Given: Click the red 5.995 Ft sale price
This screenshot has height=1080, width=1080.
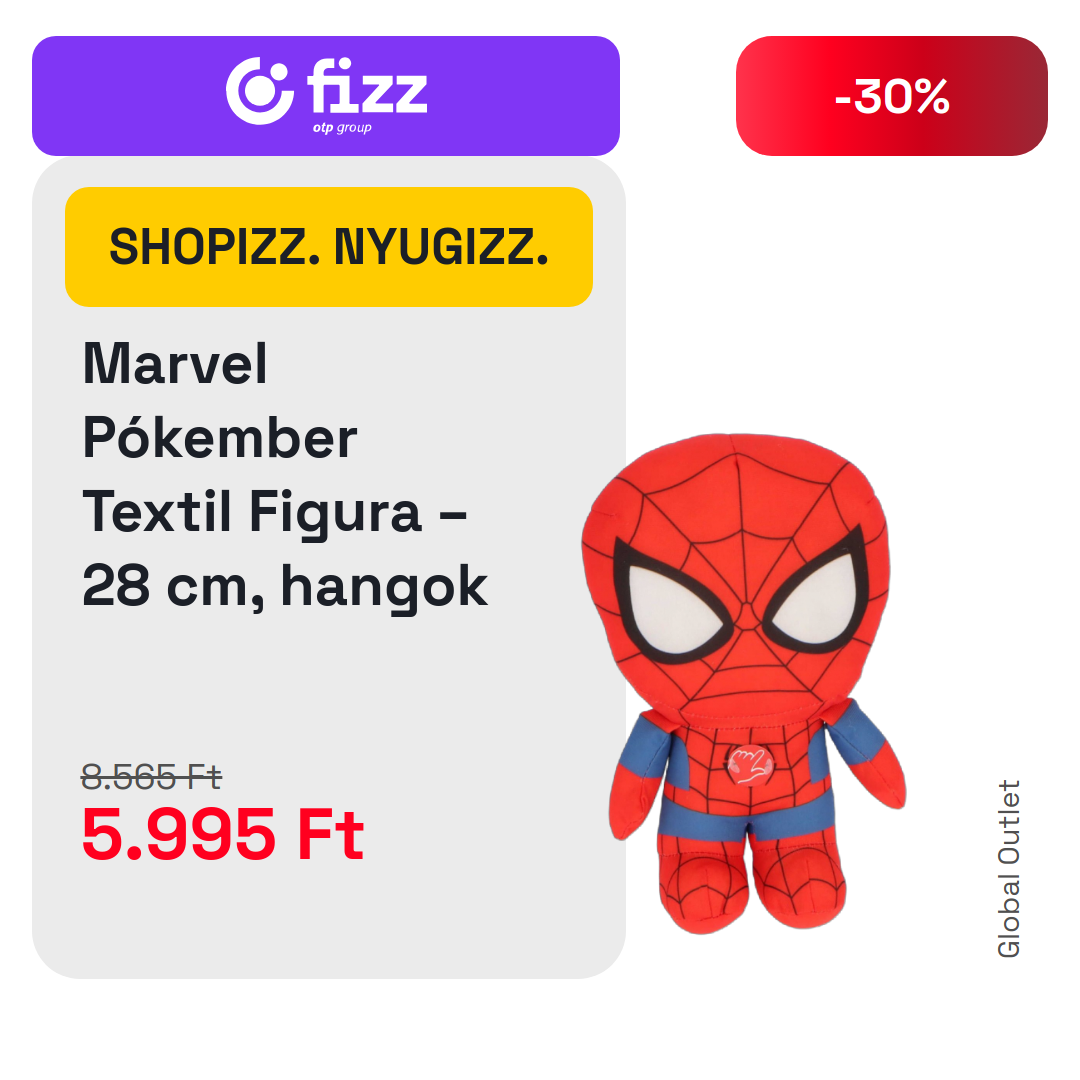Looking at the screenshot, I should [x=222, y=835].
